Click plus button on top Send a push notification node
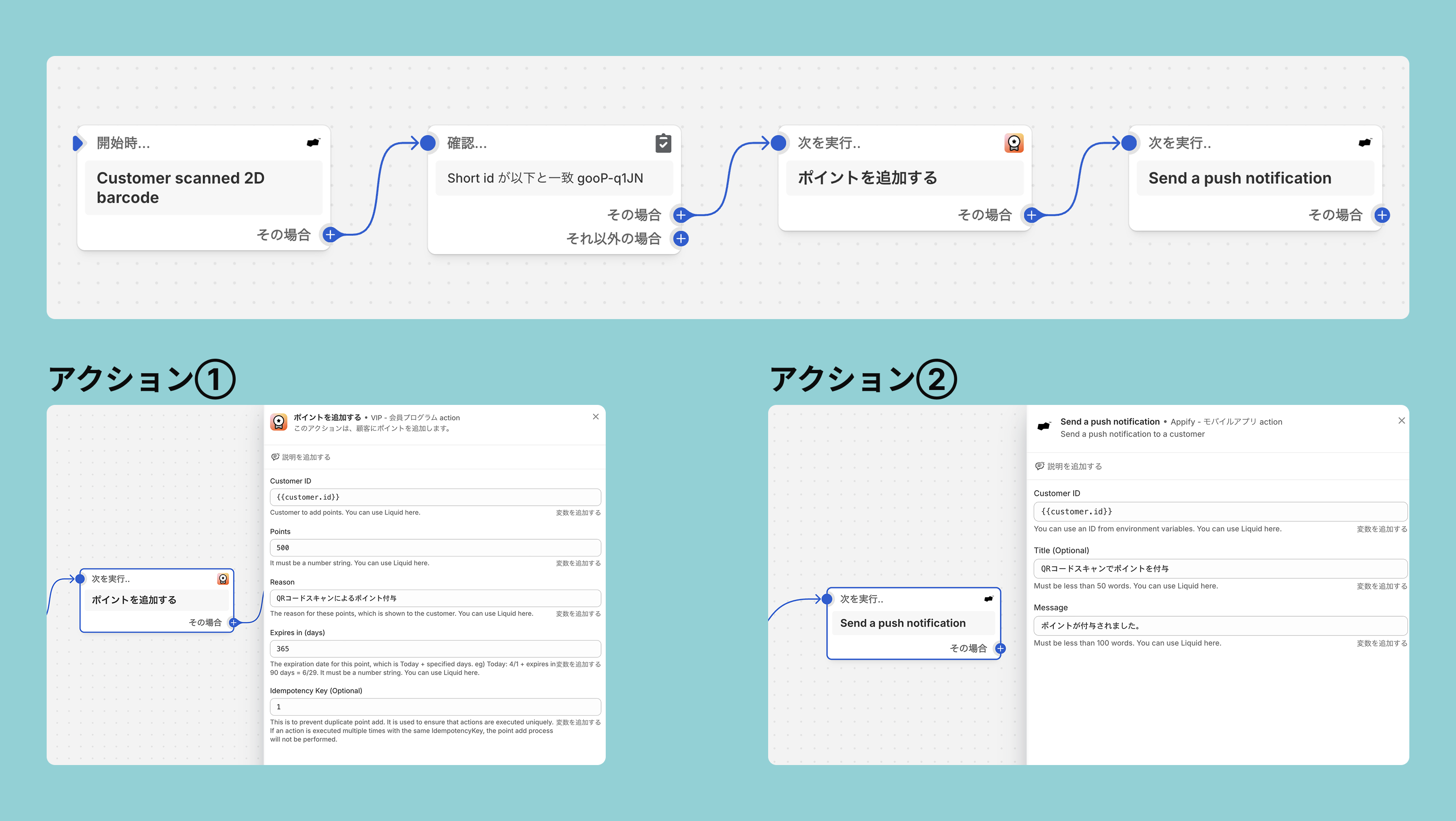 pyautogui.click(x=1382, y=215)
